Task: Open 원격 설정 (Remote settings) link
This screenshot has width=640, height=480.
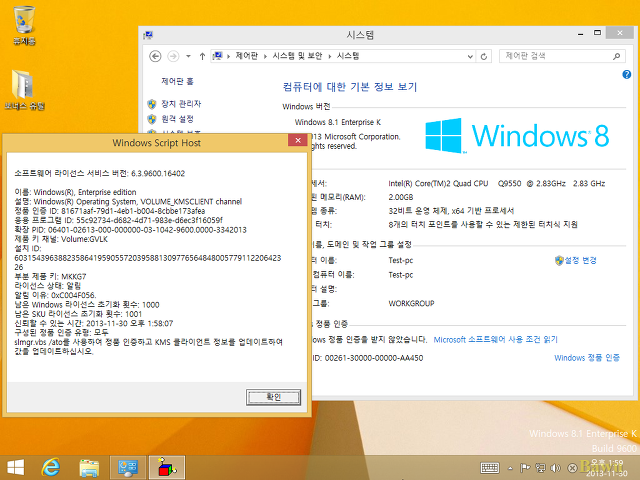Action: click(177, 119)
